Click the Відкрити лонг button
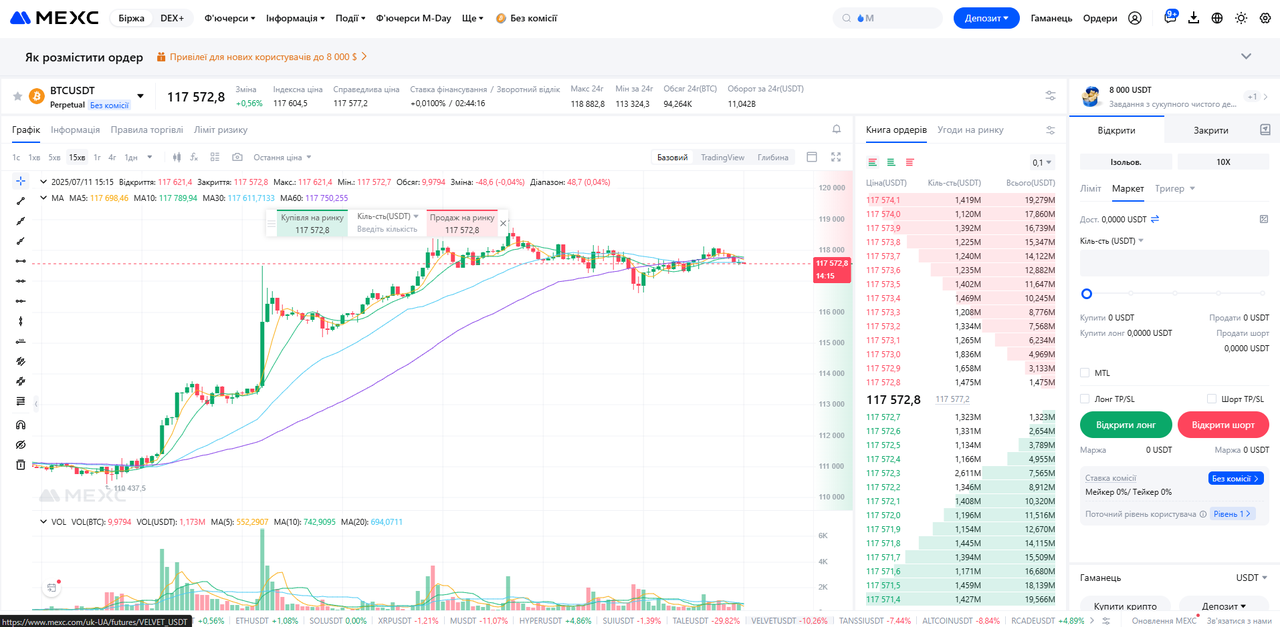This screenshot has width=1280, height=627. tap(1126, 425)
